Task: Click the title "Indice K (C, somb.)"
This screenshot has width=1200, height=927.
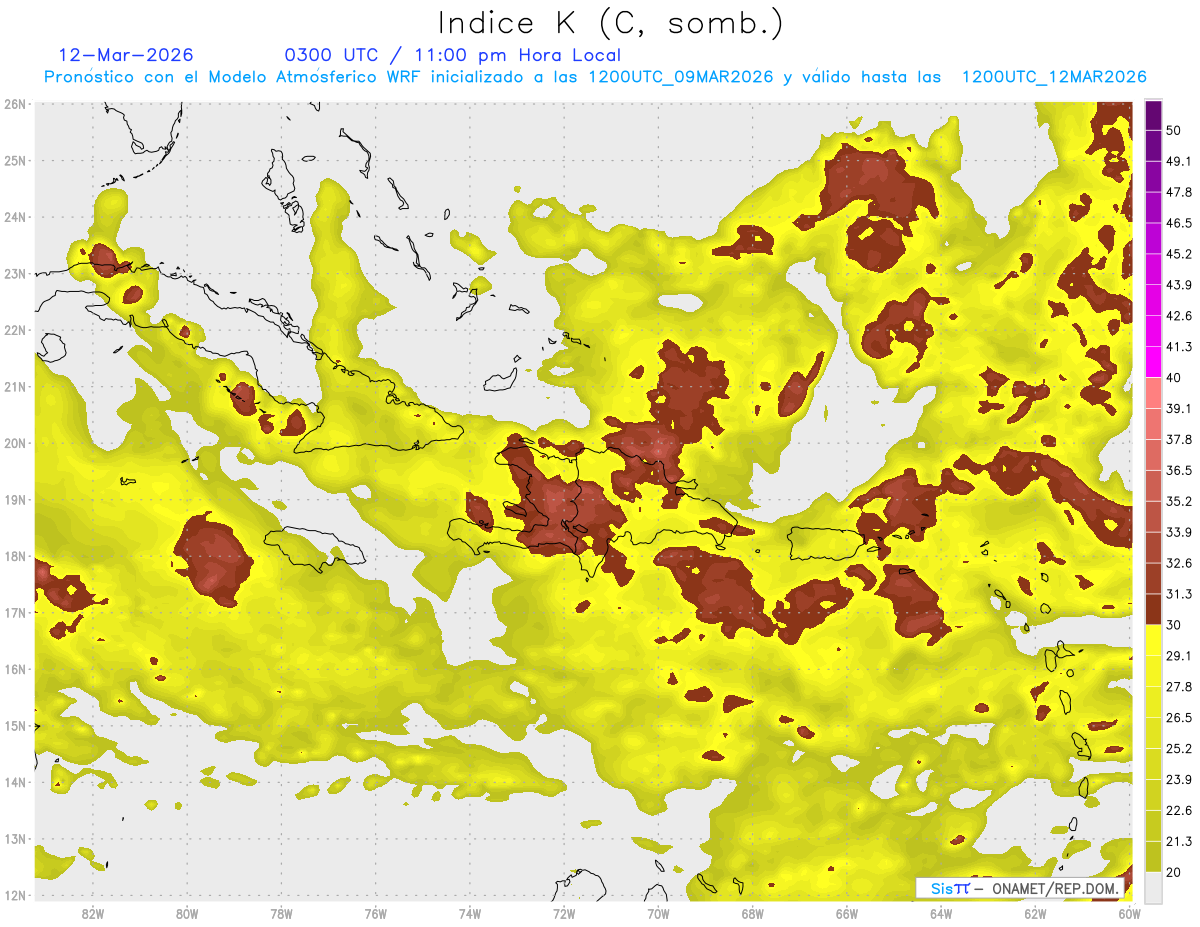Action: tap(610, 23)
